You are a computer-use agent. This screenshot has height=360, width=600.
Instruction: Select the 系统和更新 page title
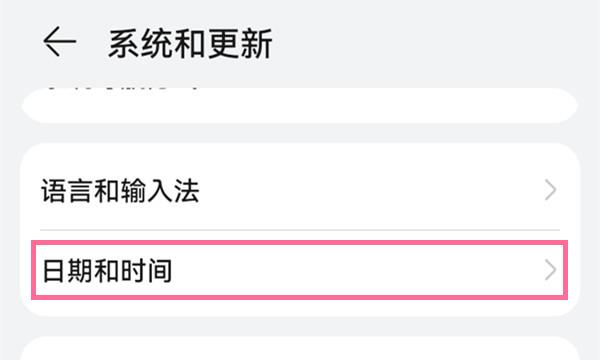pyautogui.click(x=190, y=44)
